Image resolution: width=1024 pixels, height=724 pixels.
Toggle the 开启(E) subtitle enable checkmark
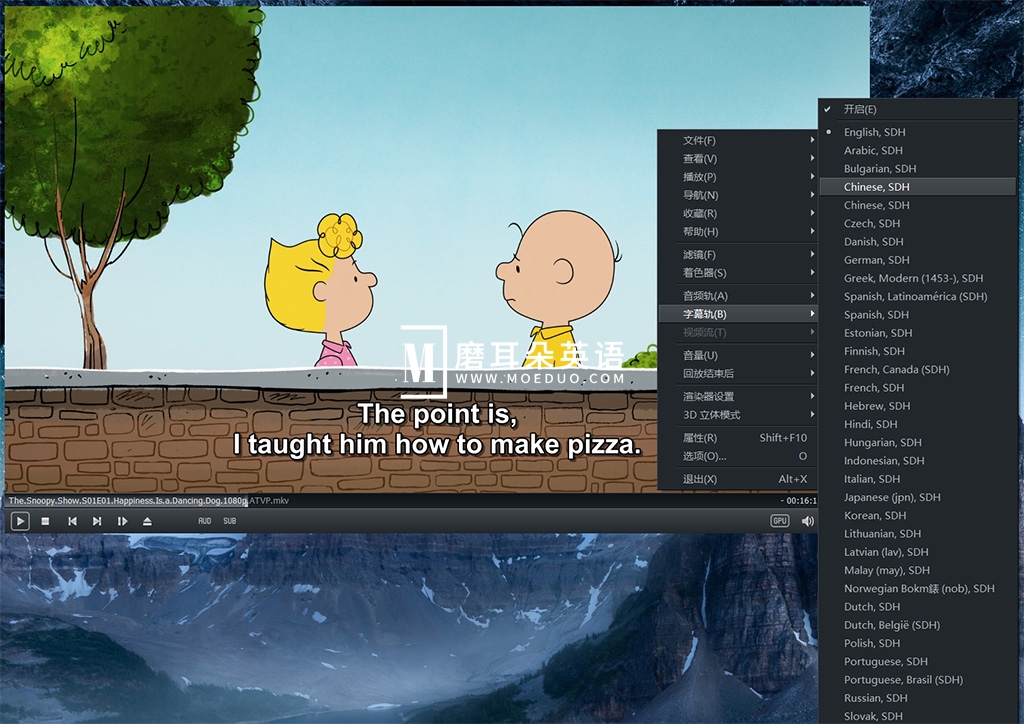pyautogui.click(x=859, y=109)
